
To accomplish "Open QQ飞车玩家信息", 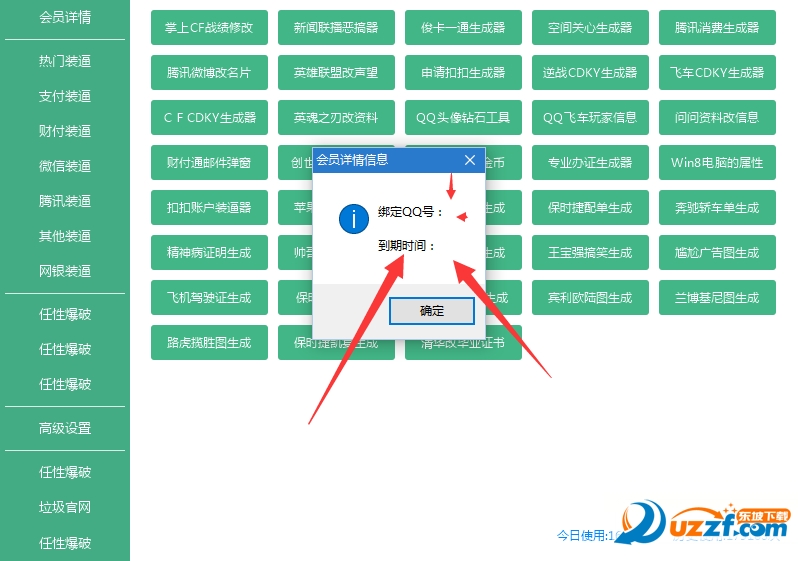I will (x=590, y=118).
